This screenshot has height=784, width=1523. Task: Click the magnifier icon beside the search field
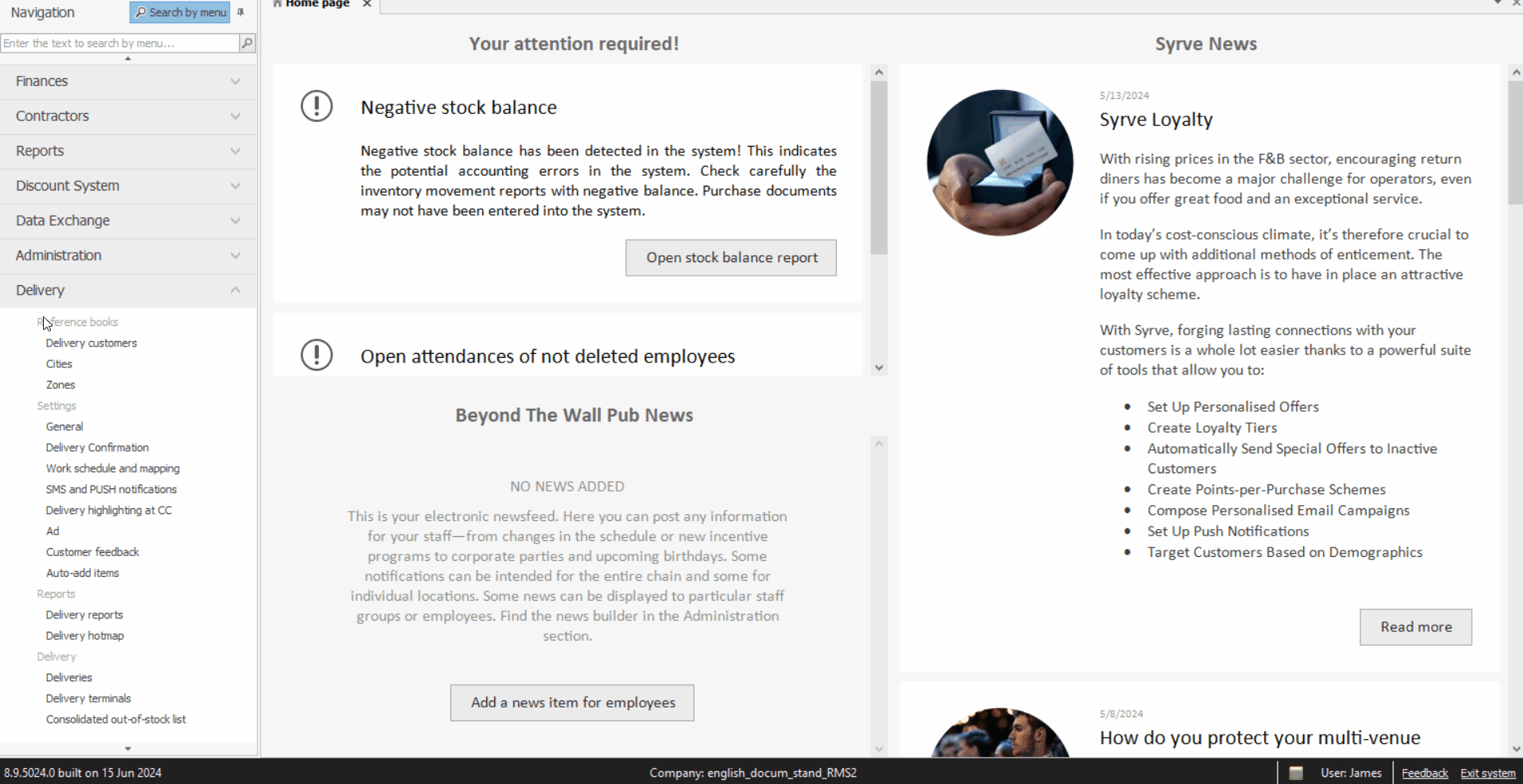tap(247, 43)
